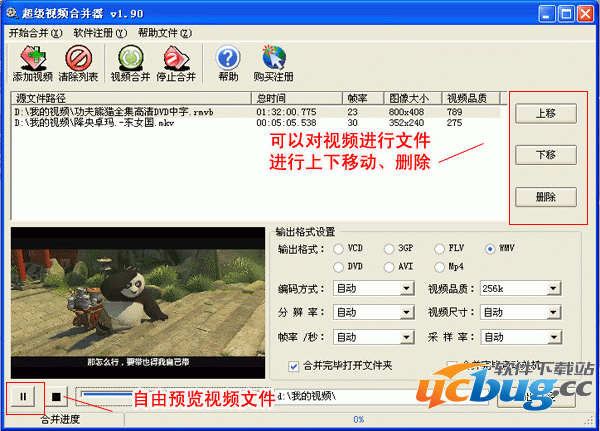
Task: Toggle the 合并完毕打开文件夹 checkbox
Action: (x=294, y=365)
